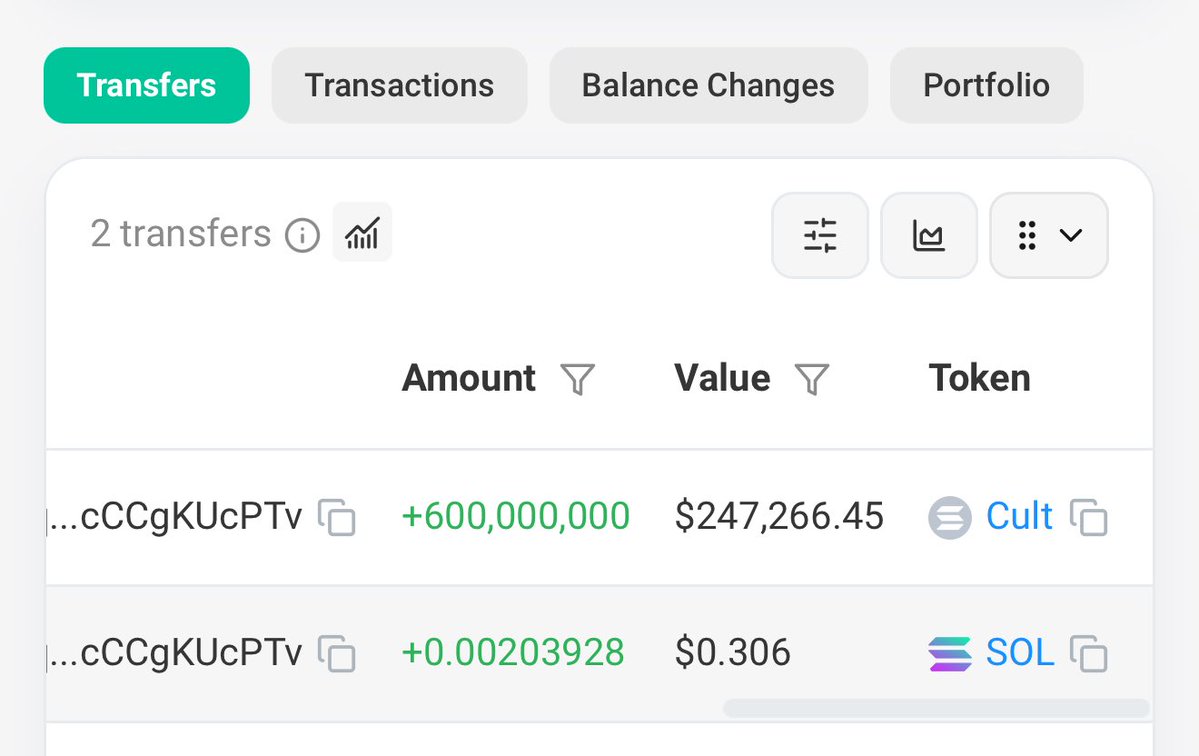Filter the Amount column

point(577,379)
